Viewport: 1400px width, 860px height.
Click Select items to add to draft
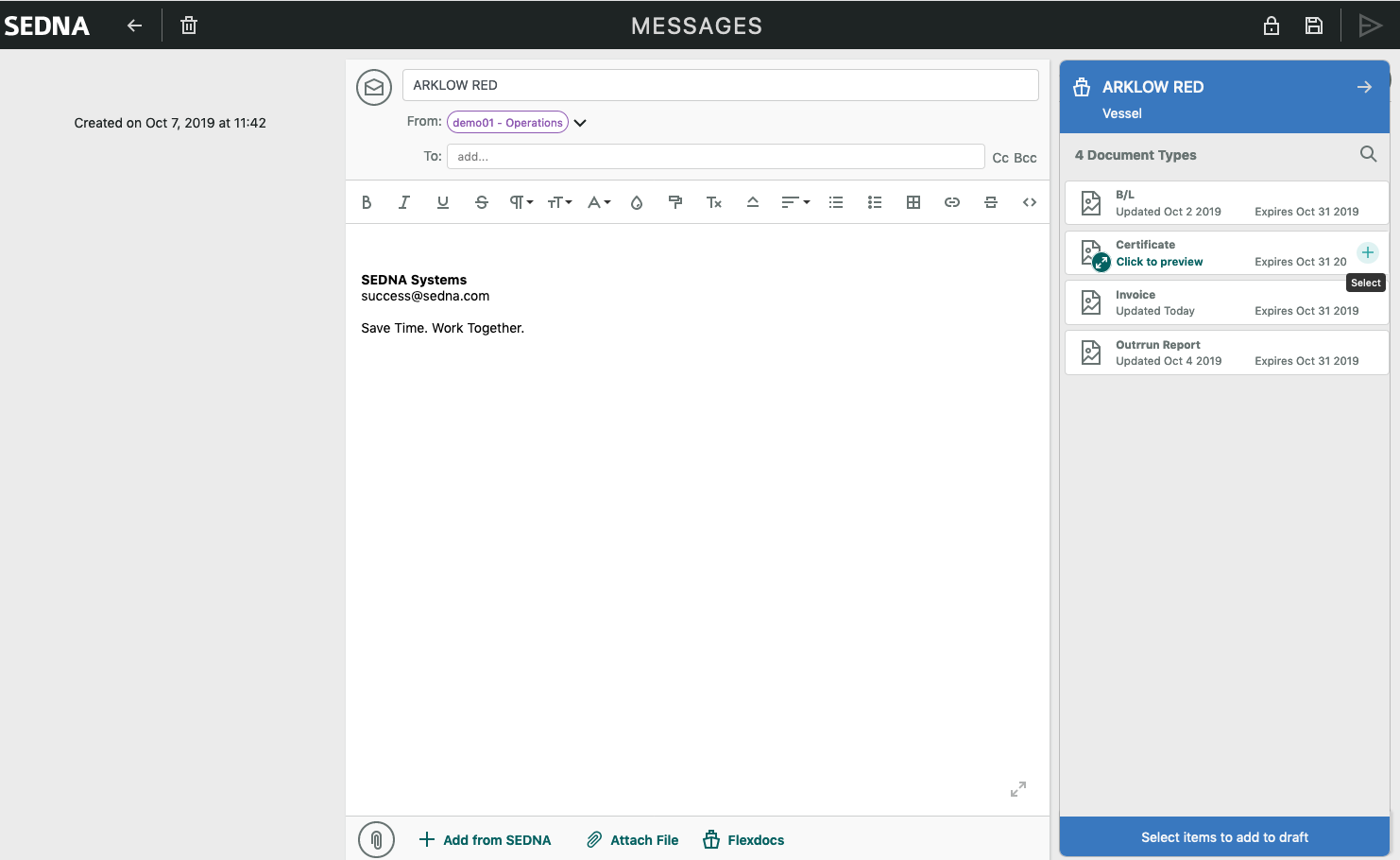pyautogui.click(x=1224, y=837)
